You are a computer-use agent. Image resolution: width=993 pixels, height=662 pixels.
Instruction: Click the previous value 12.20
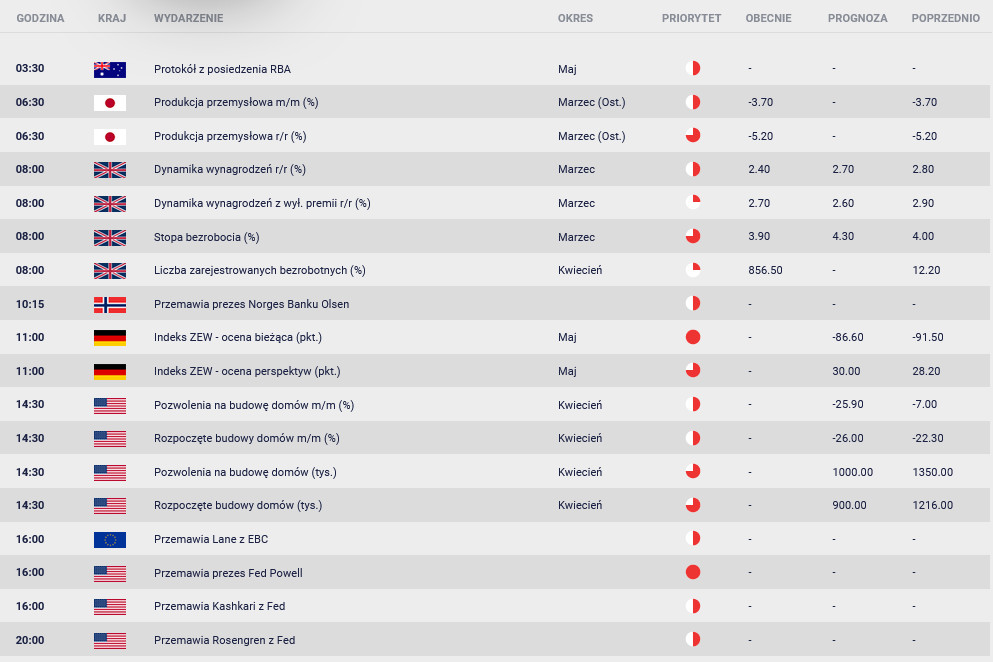(927, 271)
